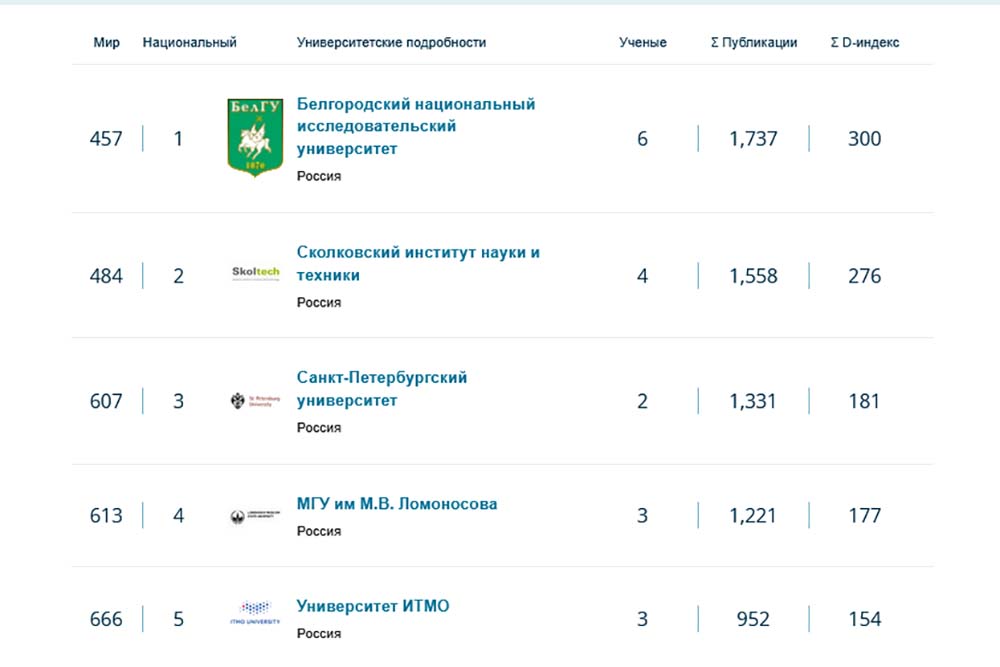Viewport: 1000px width, 667px height.
Task: Click the Ученые column header
Action: point(643,43)
